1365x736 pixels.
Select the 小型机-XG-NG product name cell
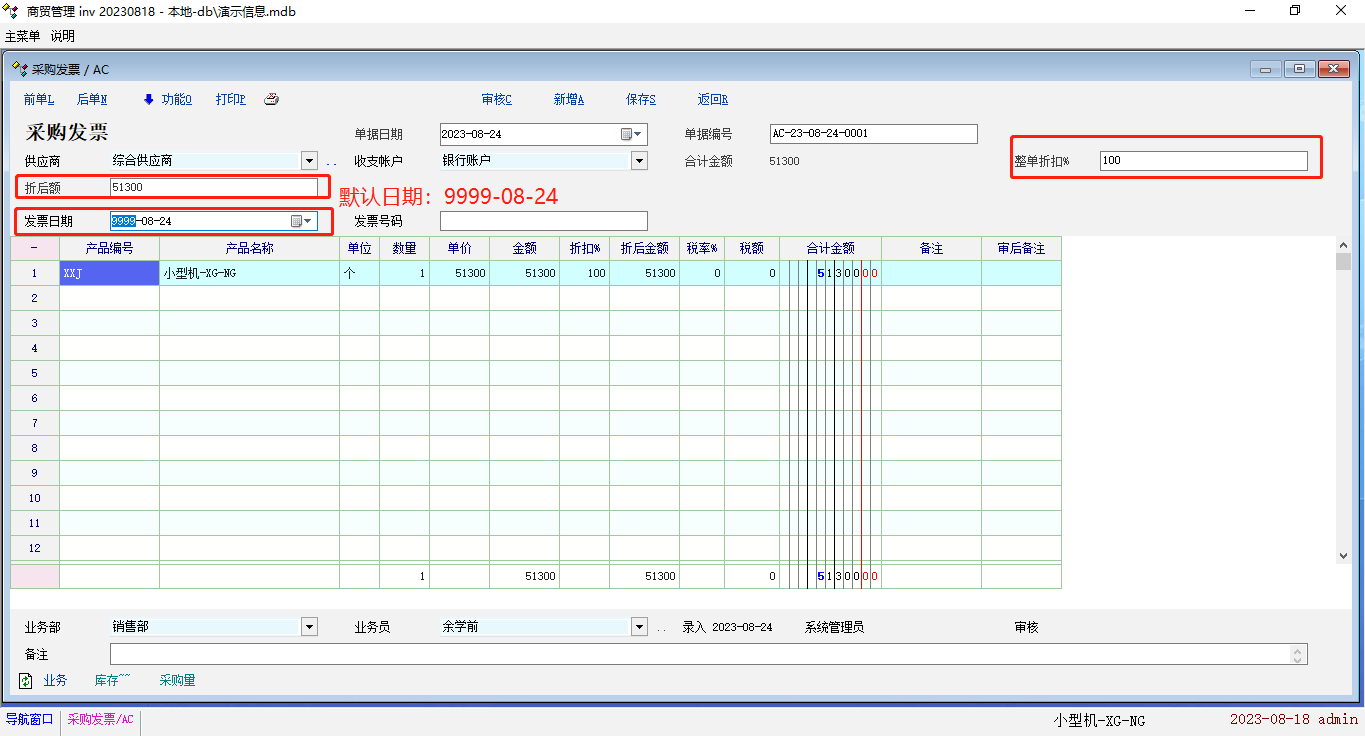[x=249, y=273]
